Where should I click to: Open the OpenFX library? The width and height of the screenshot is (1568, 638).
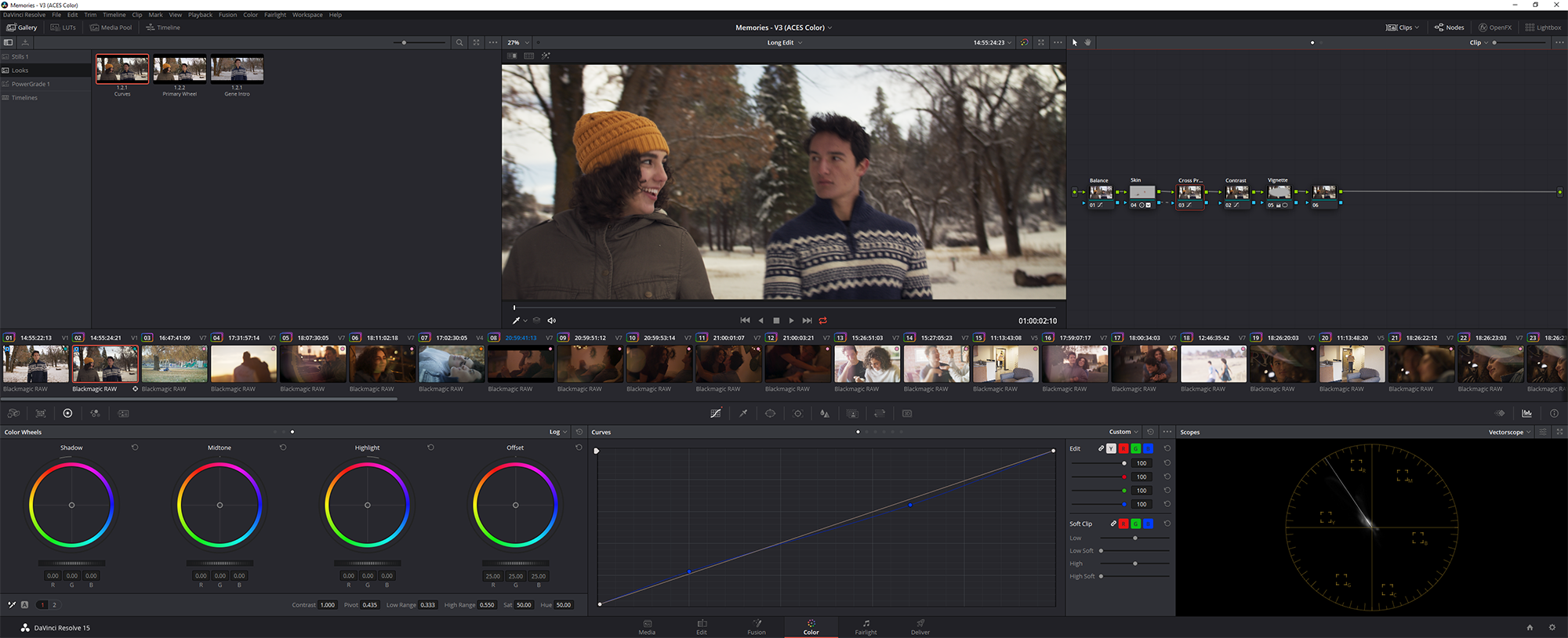tap(1495, 27)
